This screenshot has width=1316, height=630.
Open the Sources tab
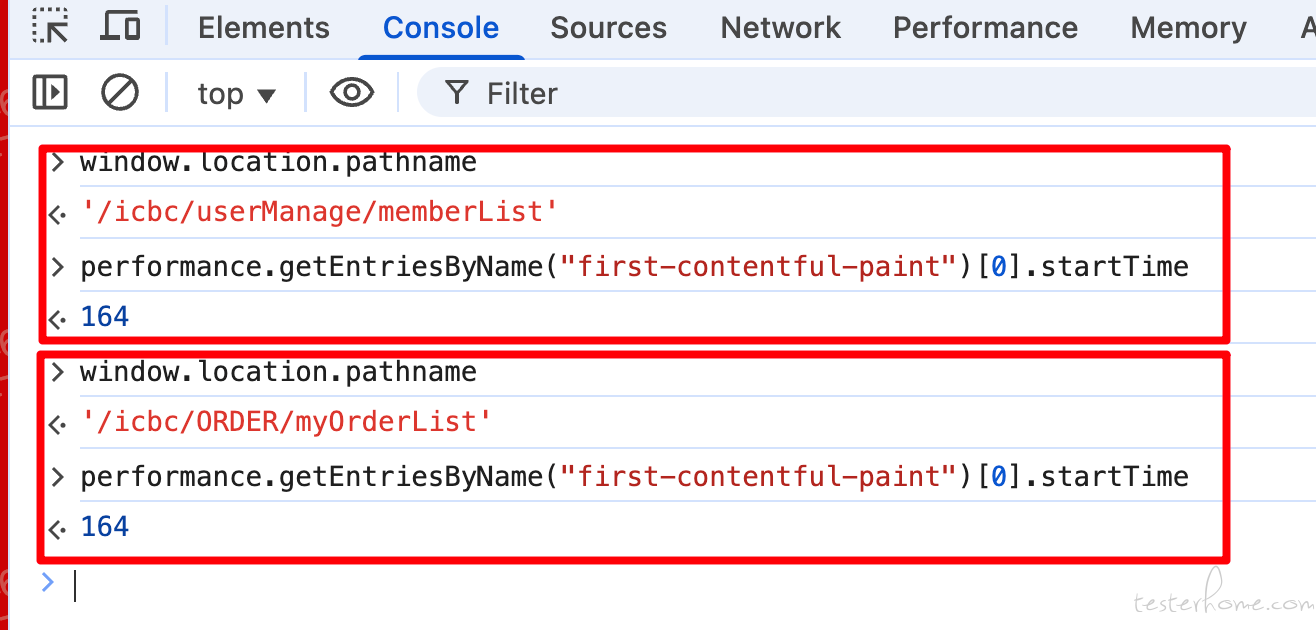tap(608, 28)
